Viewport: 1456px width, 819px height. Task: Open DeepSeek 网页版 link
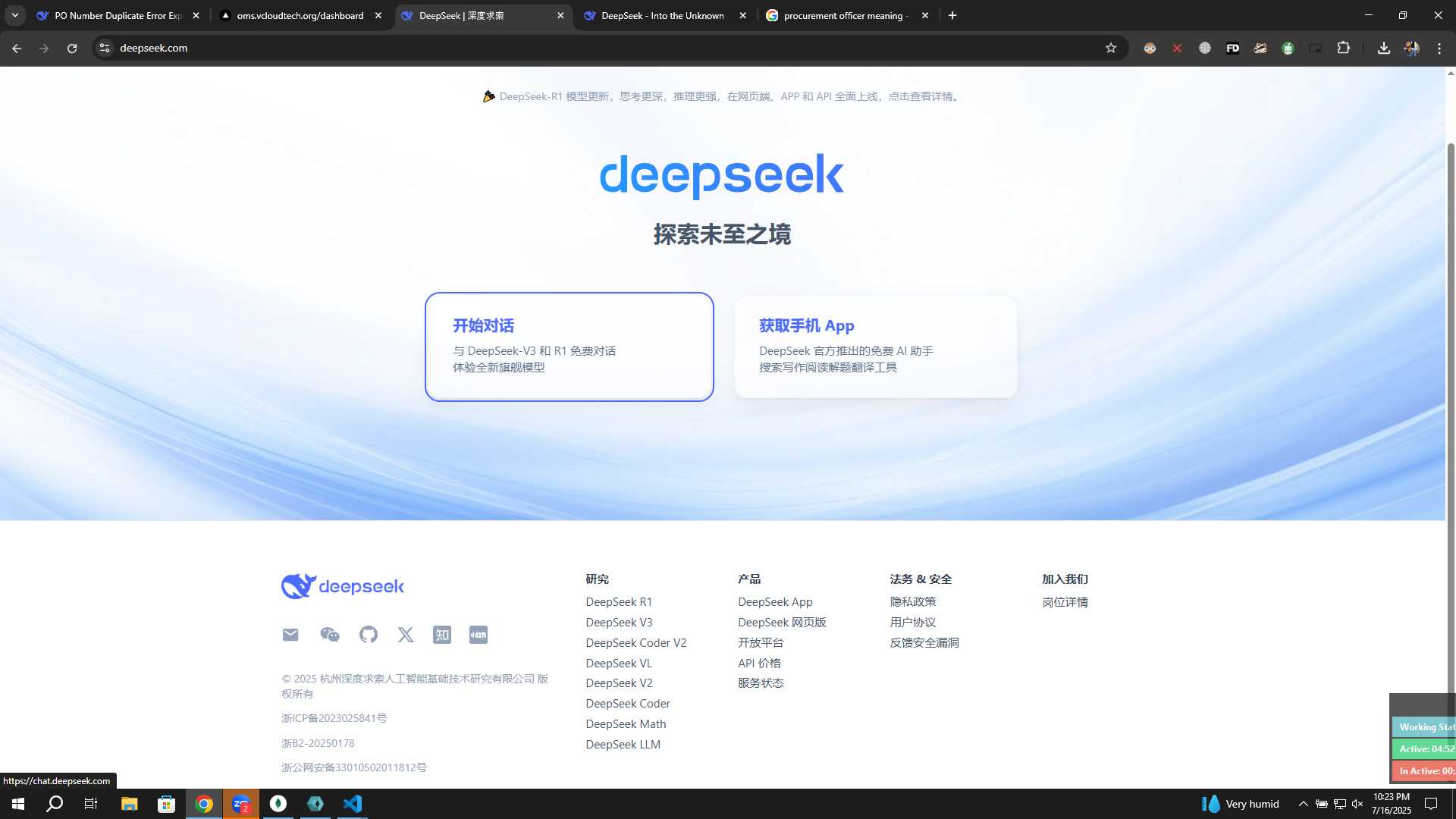coord(782,623)
